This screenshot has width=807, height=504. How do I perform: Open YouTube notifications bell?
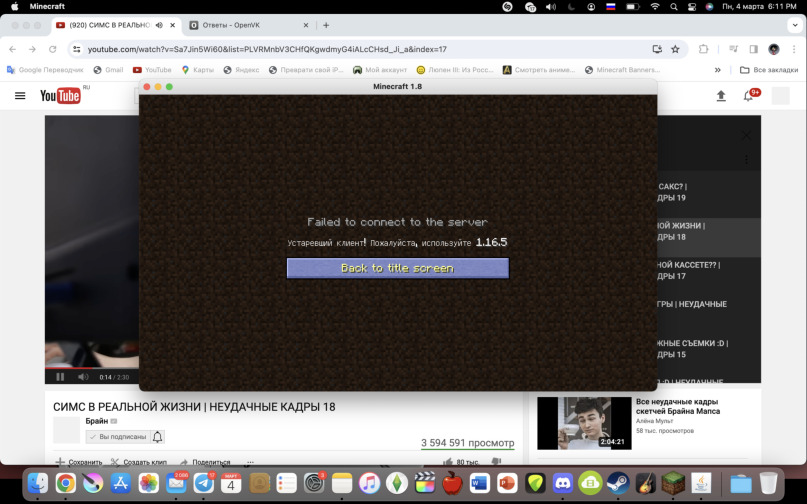tap(748, 96)
